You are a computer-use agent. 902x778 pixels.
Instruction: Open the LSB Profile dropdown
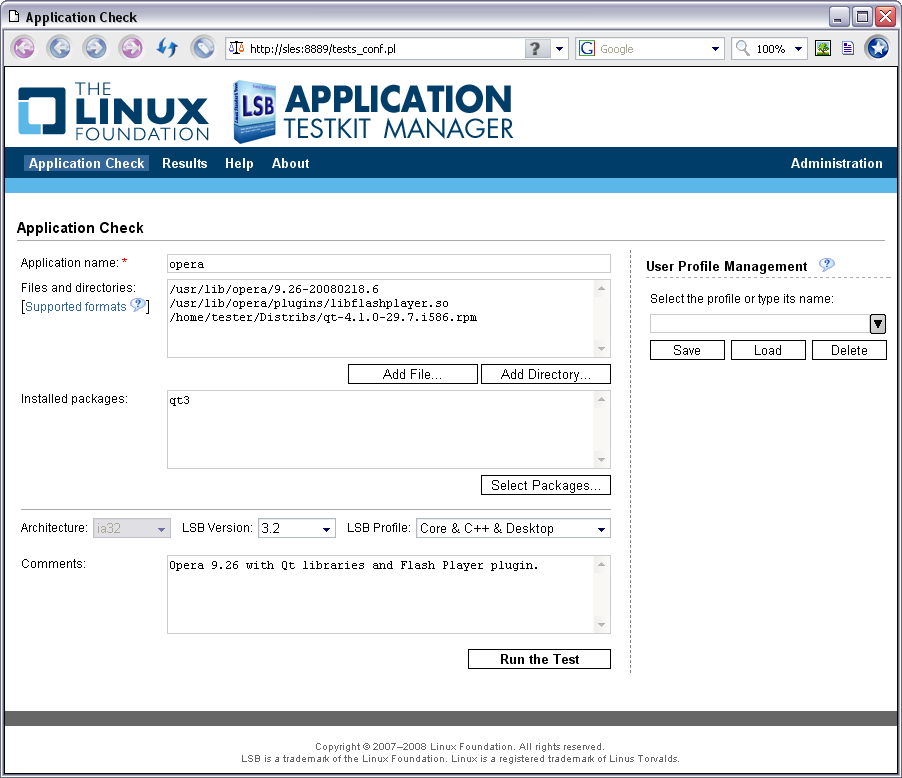point(513,528)
